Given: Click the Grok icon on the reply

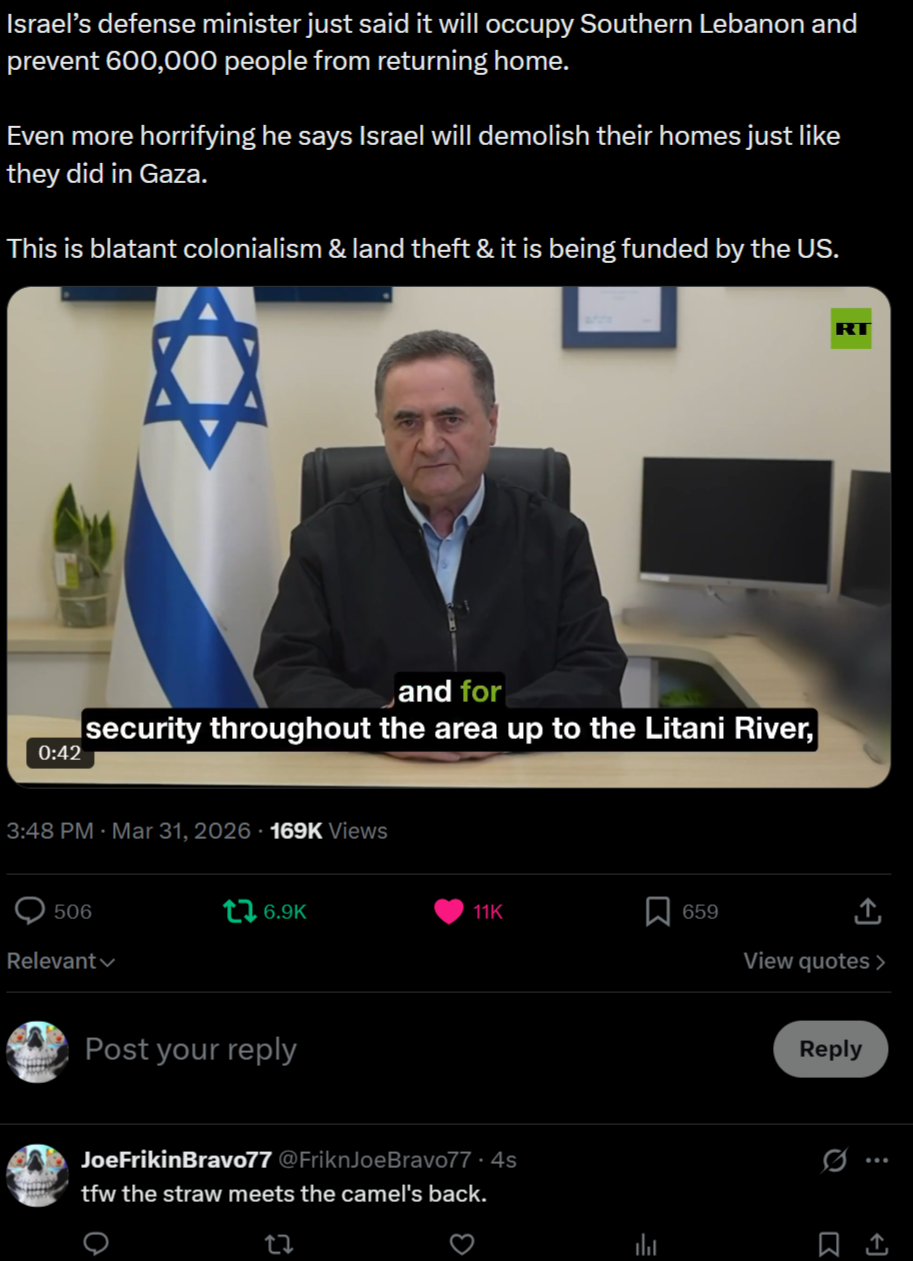Looking at the screenshot, I should pyautogui.click(x=834, y=1160).
